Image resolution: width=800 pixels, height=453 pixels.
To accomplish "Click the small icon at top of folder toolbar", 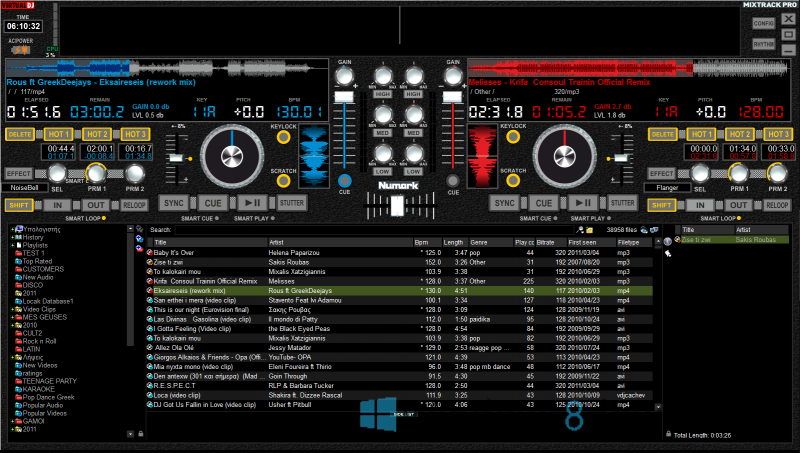I will (139, 230).
